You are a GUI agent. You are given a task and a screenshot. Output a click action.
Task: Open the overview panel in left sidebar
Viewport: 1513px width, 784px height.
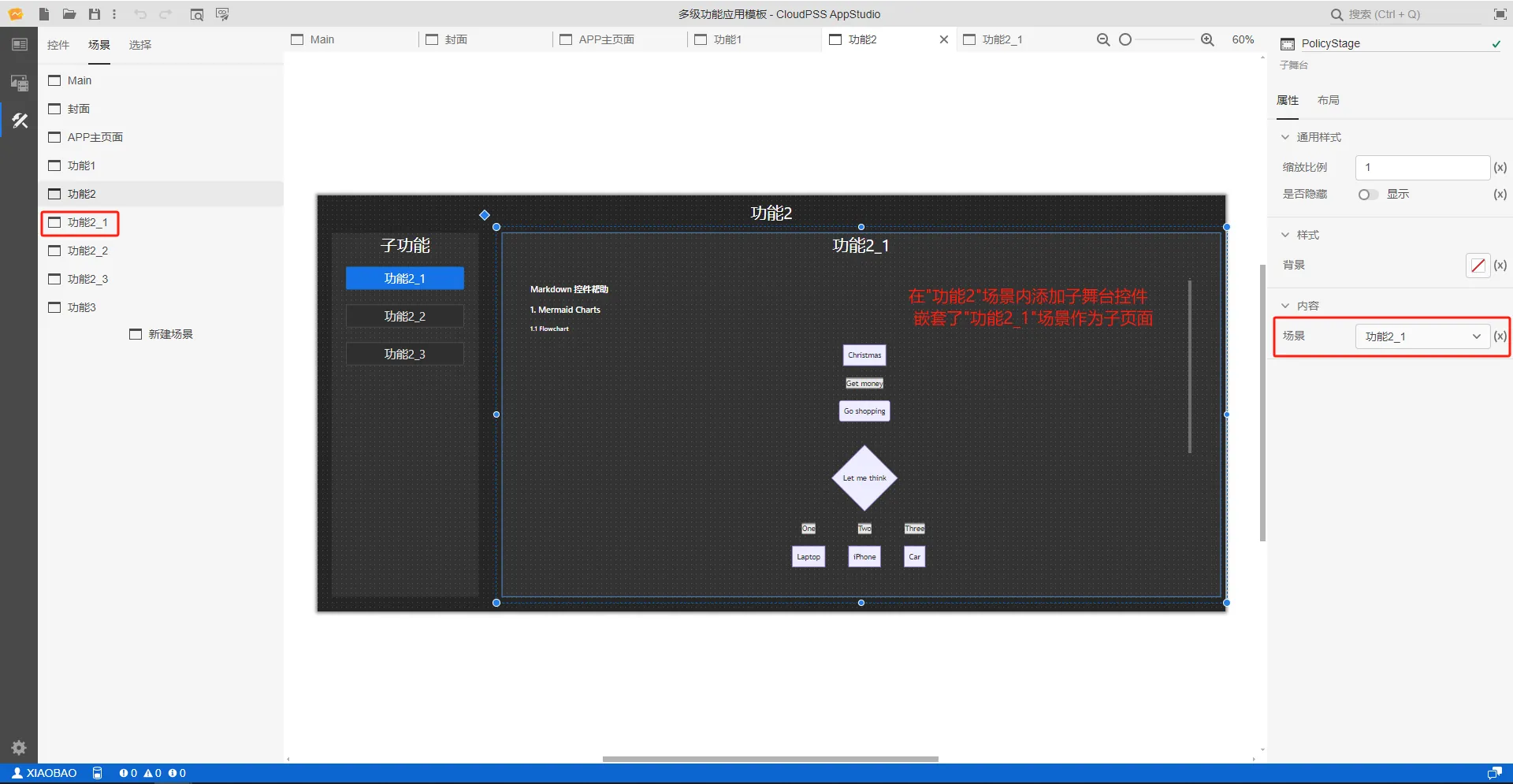[20, 45]
